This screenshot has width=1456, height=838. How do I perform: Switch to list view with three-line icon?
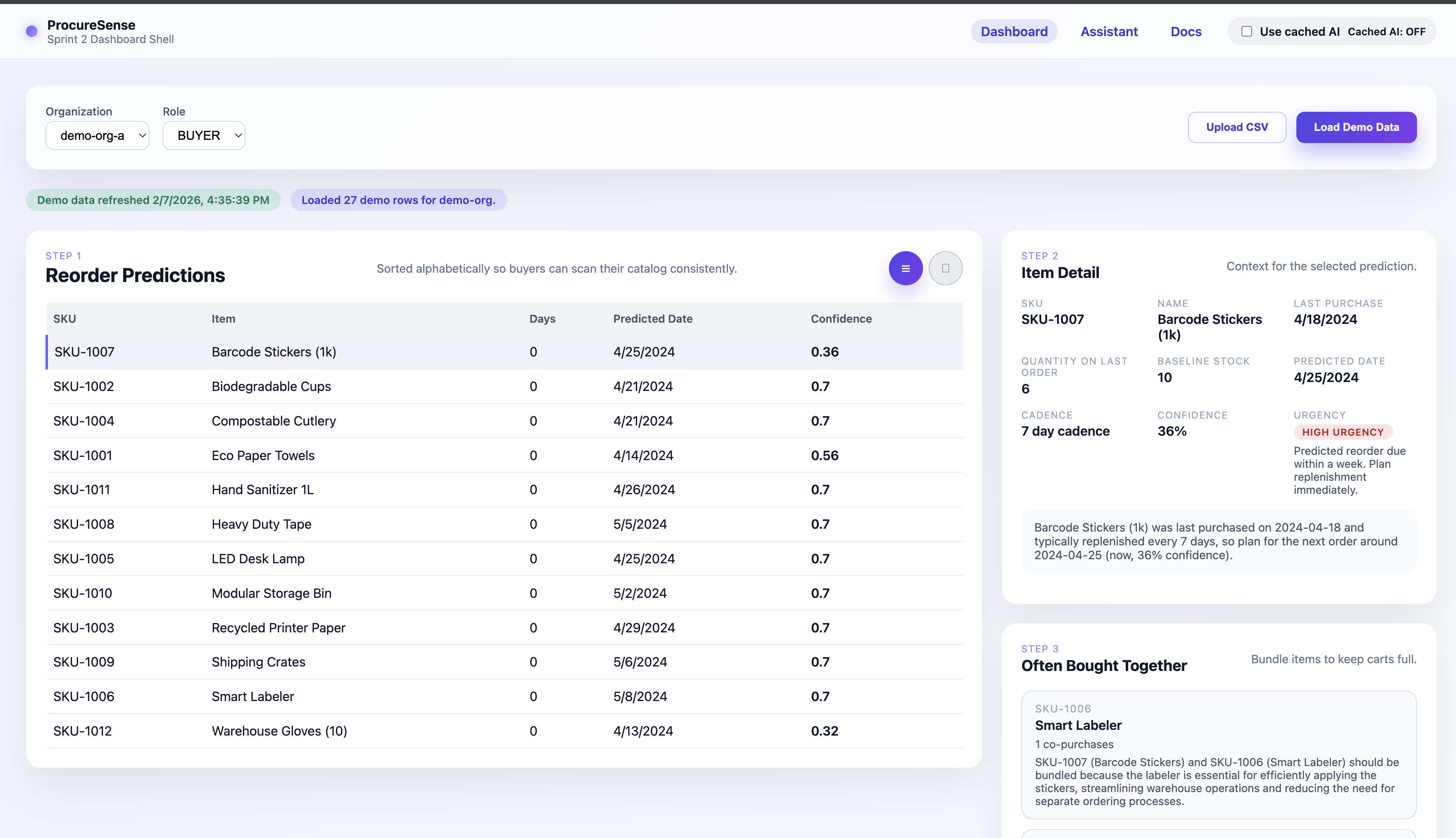(x=906, y=268)
